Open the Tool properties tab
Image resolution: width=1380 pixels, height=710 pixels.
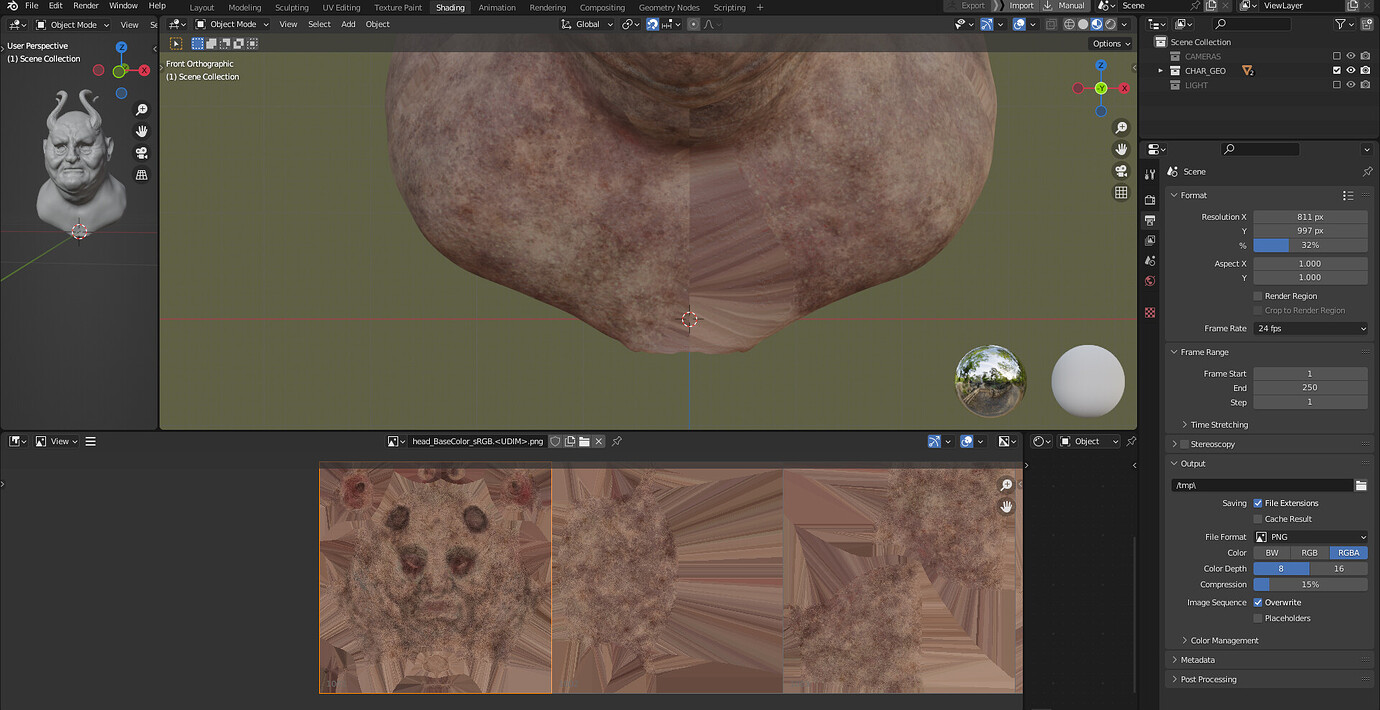(x=1150, y=174)
